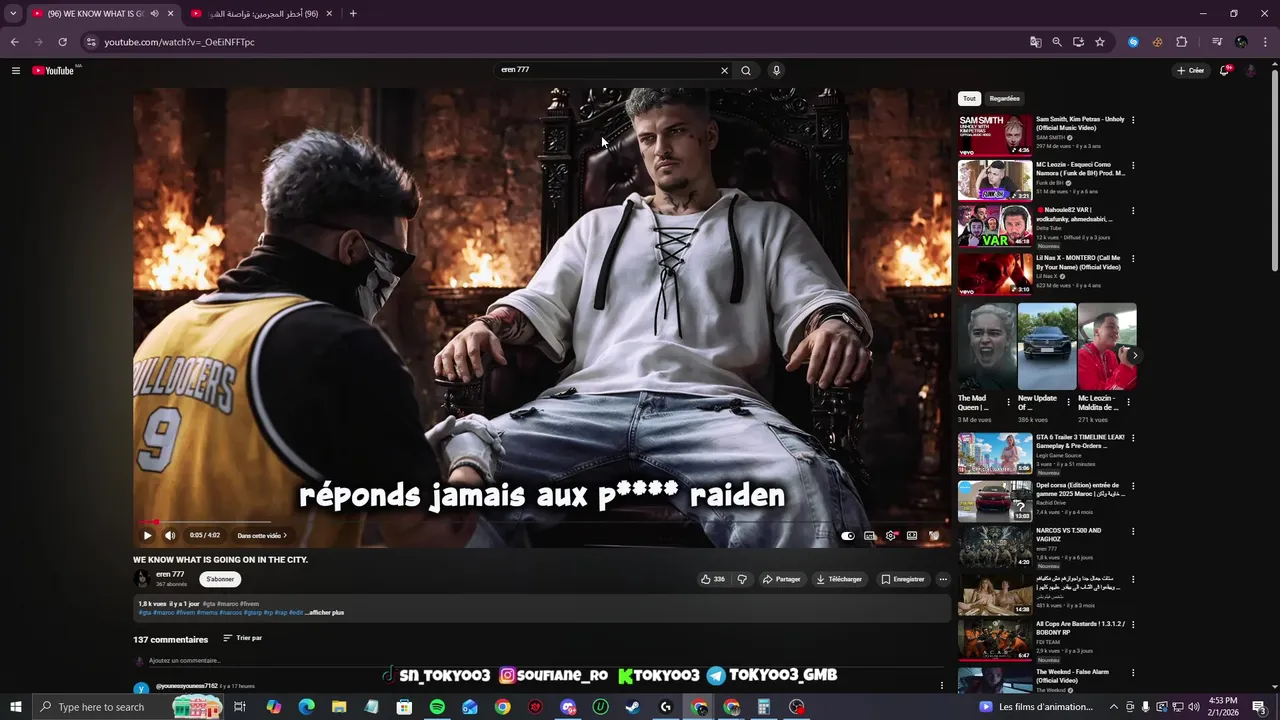Open the browser extensions puzzle icon
This screenshot has height=720, width=1280.
point(1181,42)
